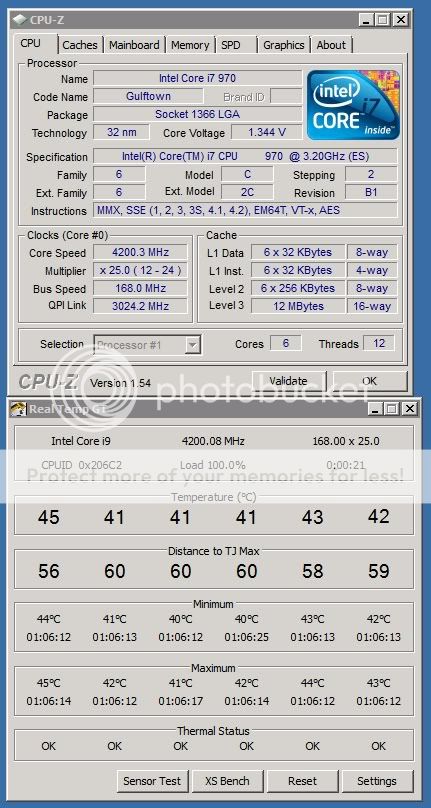Close the Real Temp GT window
431x808 pixels.
click(409, 409)
